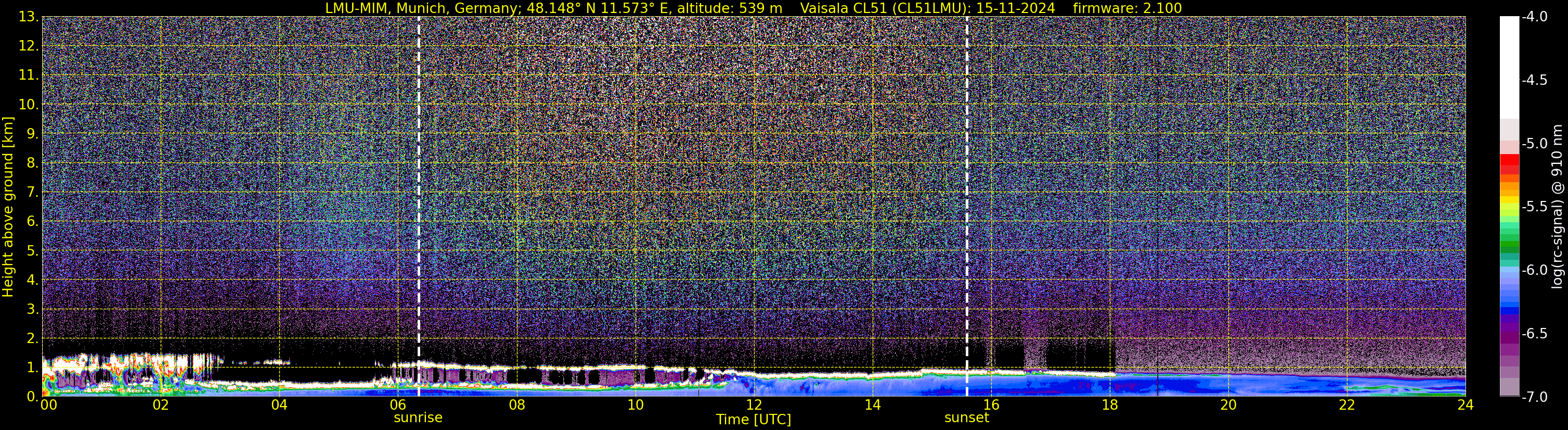Click the '-4.0' colorbar tick label
1568x430 pixels.
pos(1534,17)
